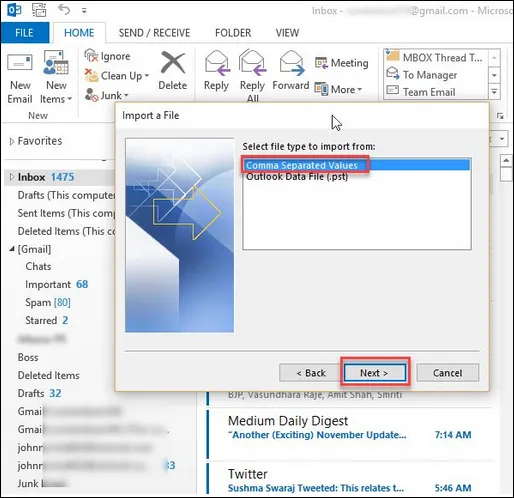The image size is (514, 498).
Task: Switch to the VIEW tab
Action: (x=287, y=33)
